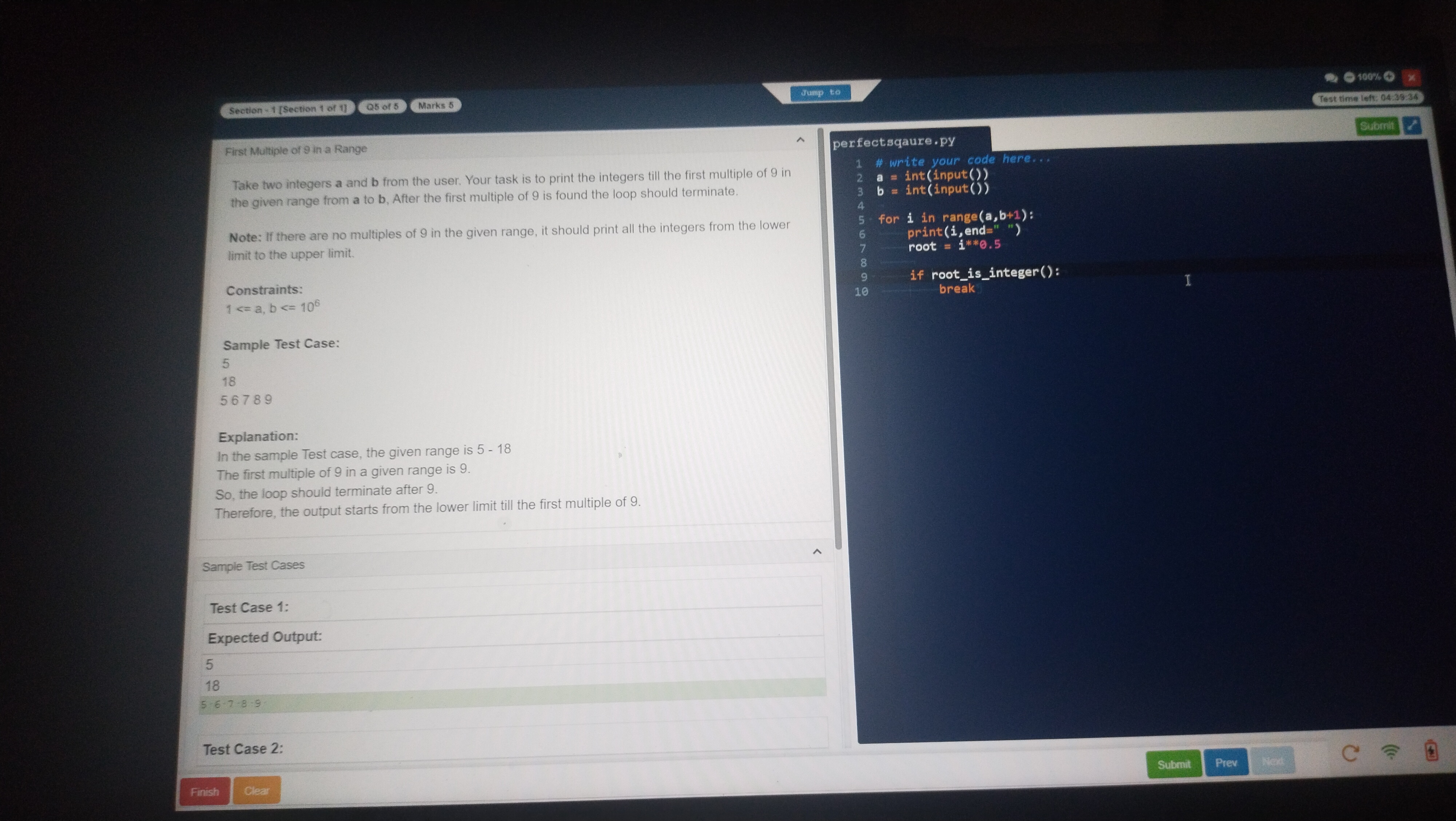Screen dimensions: 1456x821
Task: Click the First Multiple of 9 title
Action: (296, 150)
